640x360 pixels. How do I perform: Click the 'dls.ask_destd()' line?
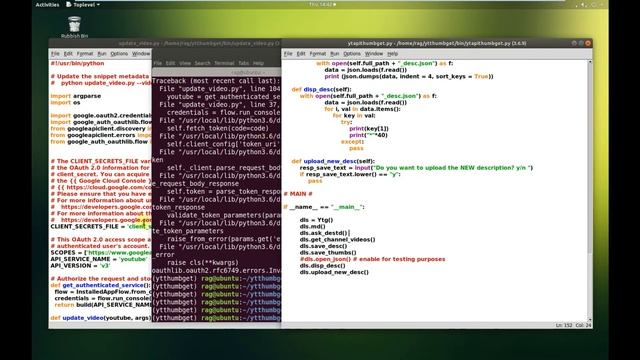pyautogui.click(x=324, y=233)
